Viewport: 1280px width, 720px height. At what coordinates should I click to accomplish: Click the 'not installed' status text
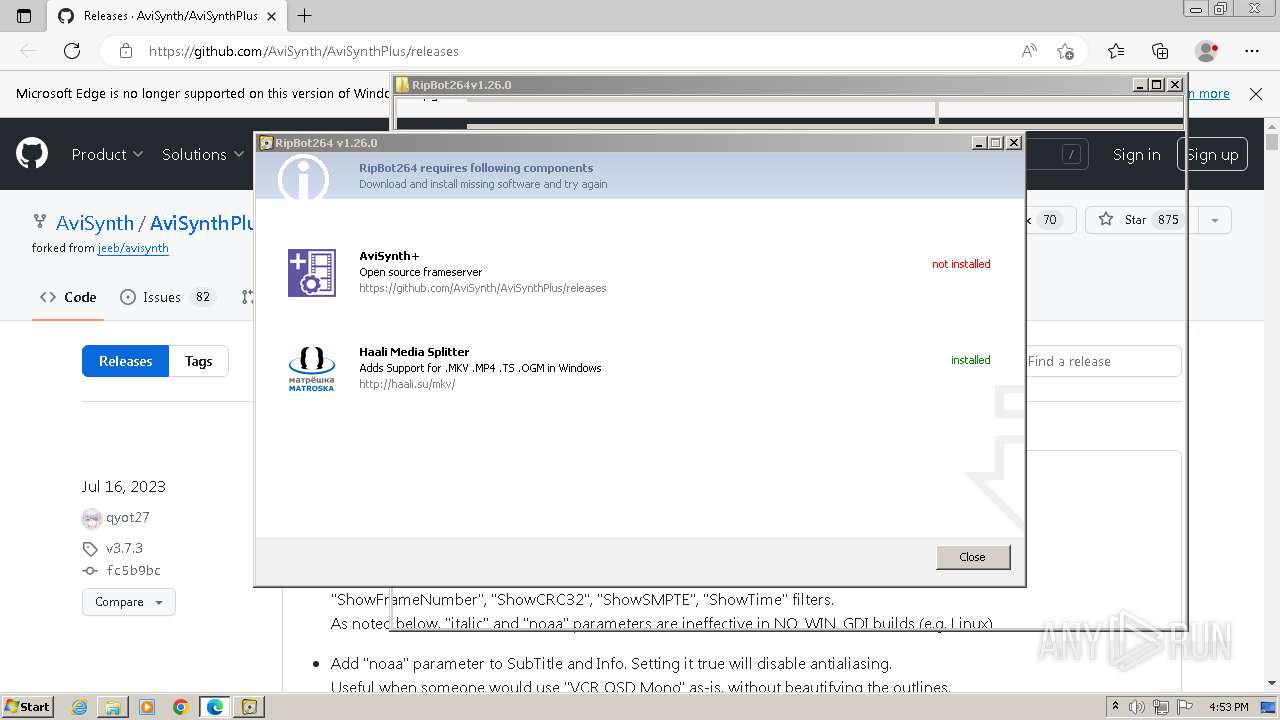click(x=961, y=264)
